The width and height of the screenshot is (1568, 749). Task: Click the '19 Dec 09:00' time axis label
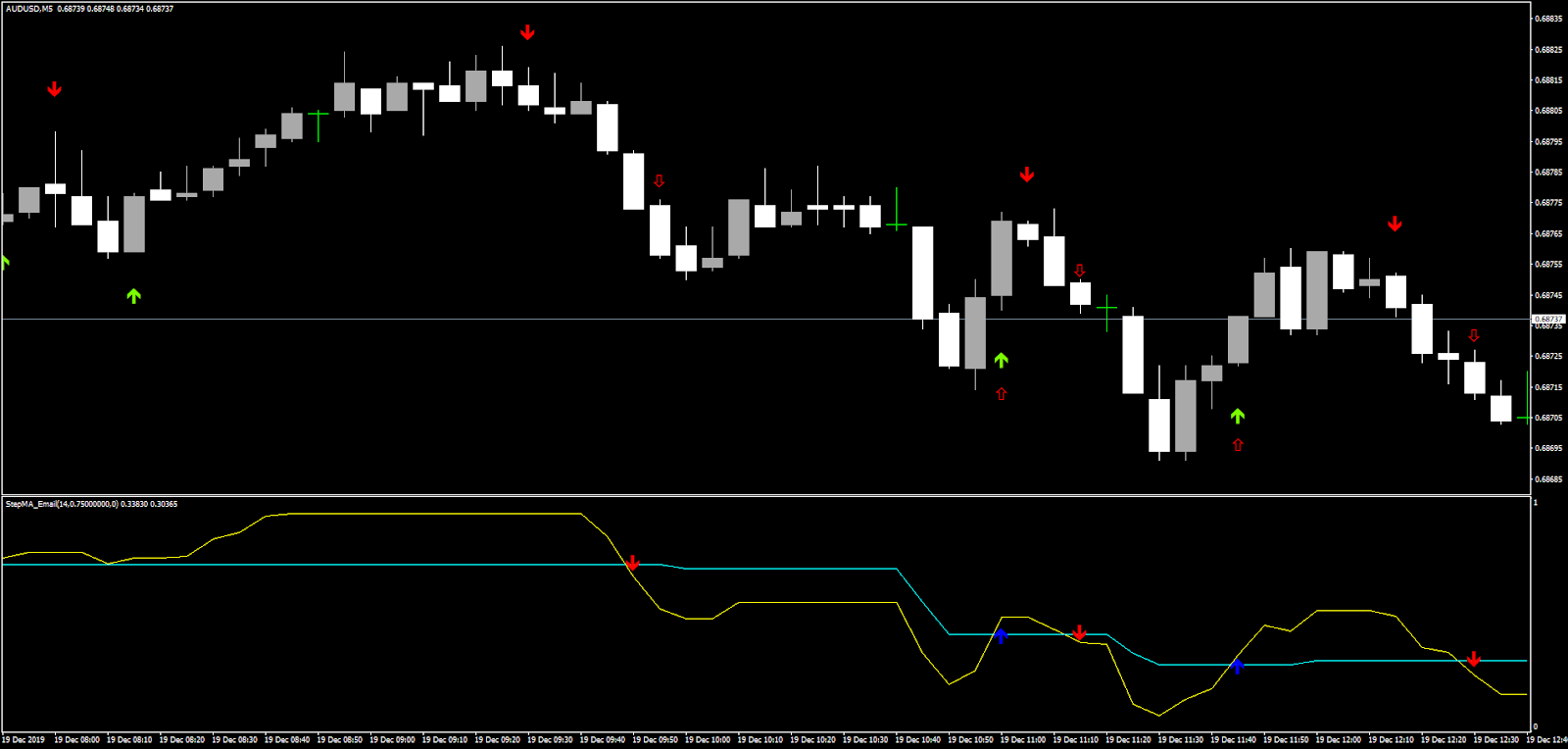[x=392, y=740]
